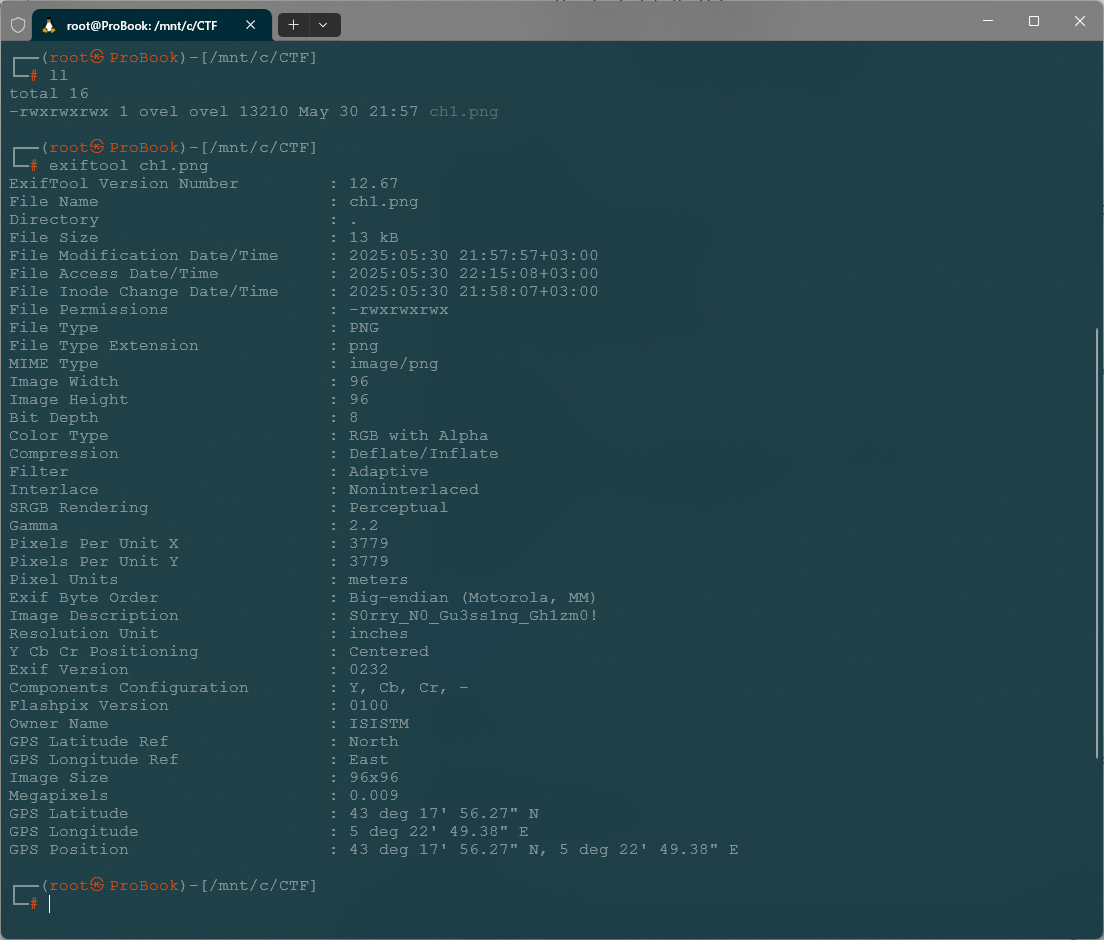Click the 'exiftool ch1.png' command text
Viewport: 1104px width, 940px height.
point(128,165)
